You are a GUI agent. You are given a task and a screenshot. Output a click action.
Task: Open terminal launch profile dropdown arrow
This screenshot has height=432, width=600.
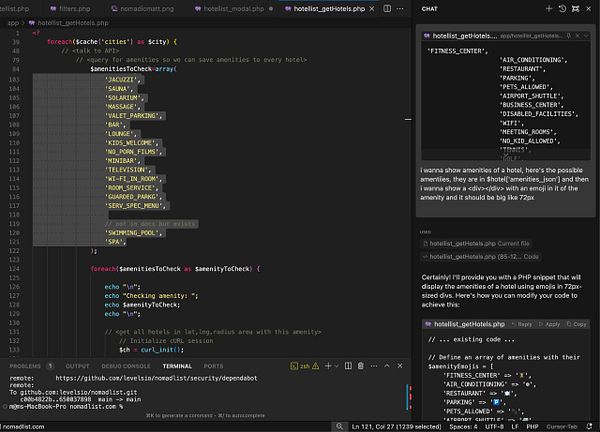coord(336,366)
